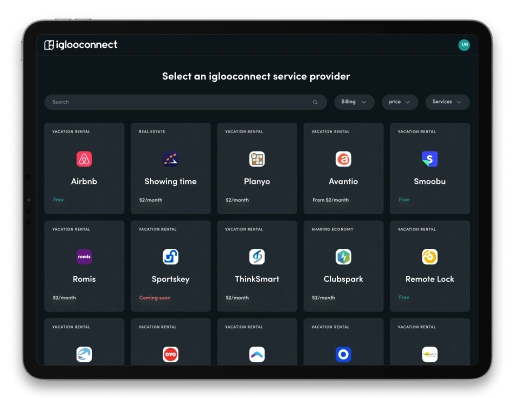The image size is (514, 398).
Task: Open the price filter dropdown
Action: coord(400,102)
